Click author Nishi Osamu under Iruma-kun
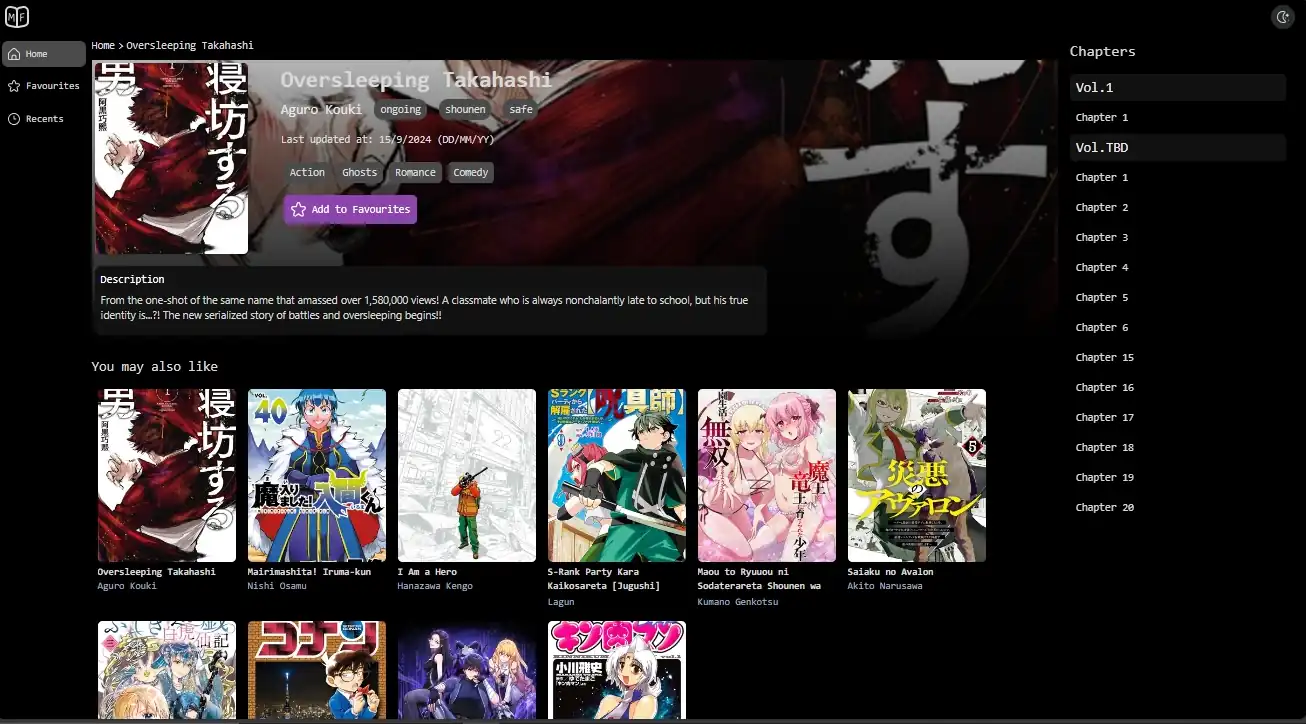This screenshot has width=1306, height=724. 277,586
